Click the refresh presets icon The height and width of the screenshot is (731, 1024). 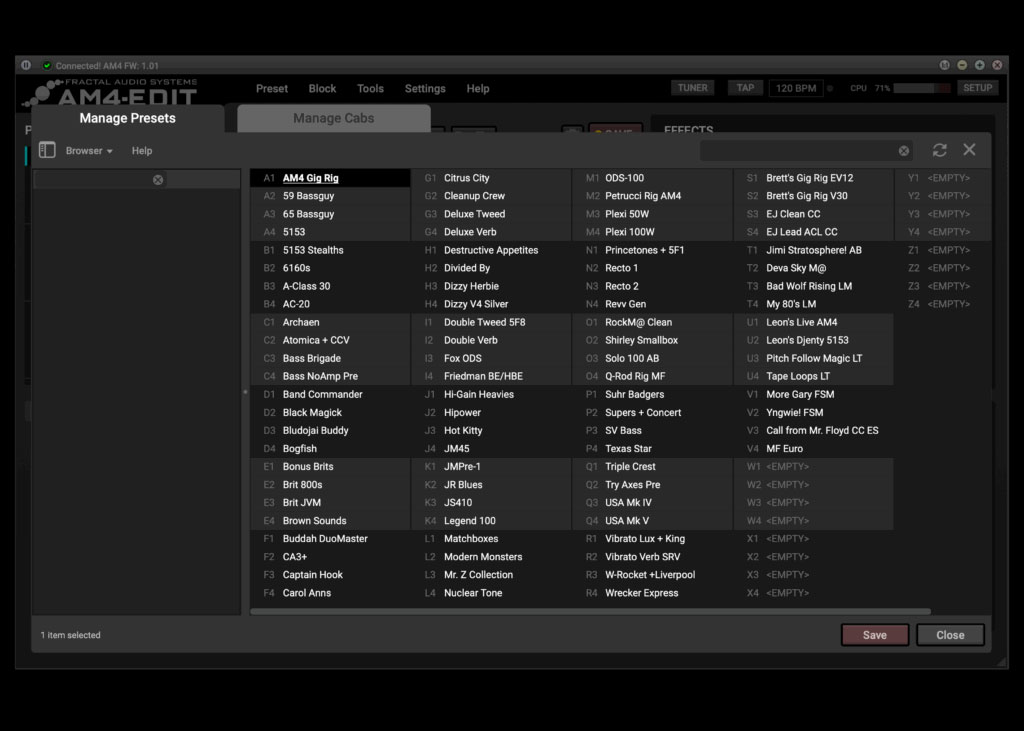coord(939,150)
